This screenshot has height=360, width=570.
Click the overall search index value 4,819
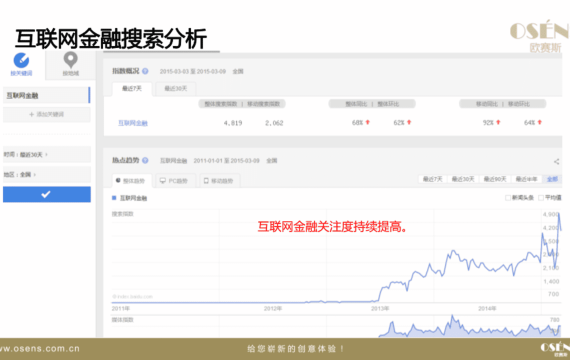pos(233,123)
